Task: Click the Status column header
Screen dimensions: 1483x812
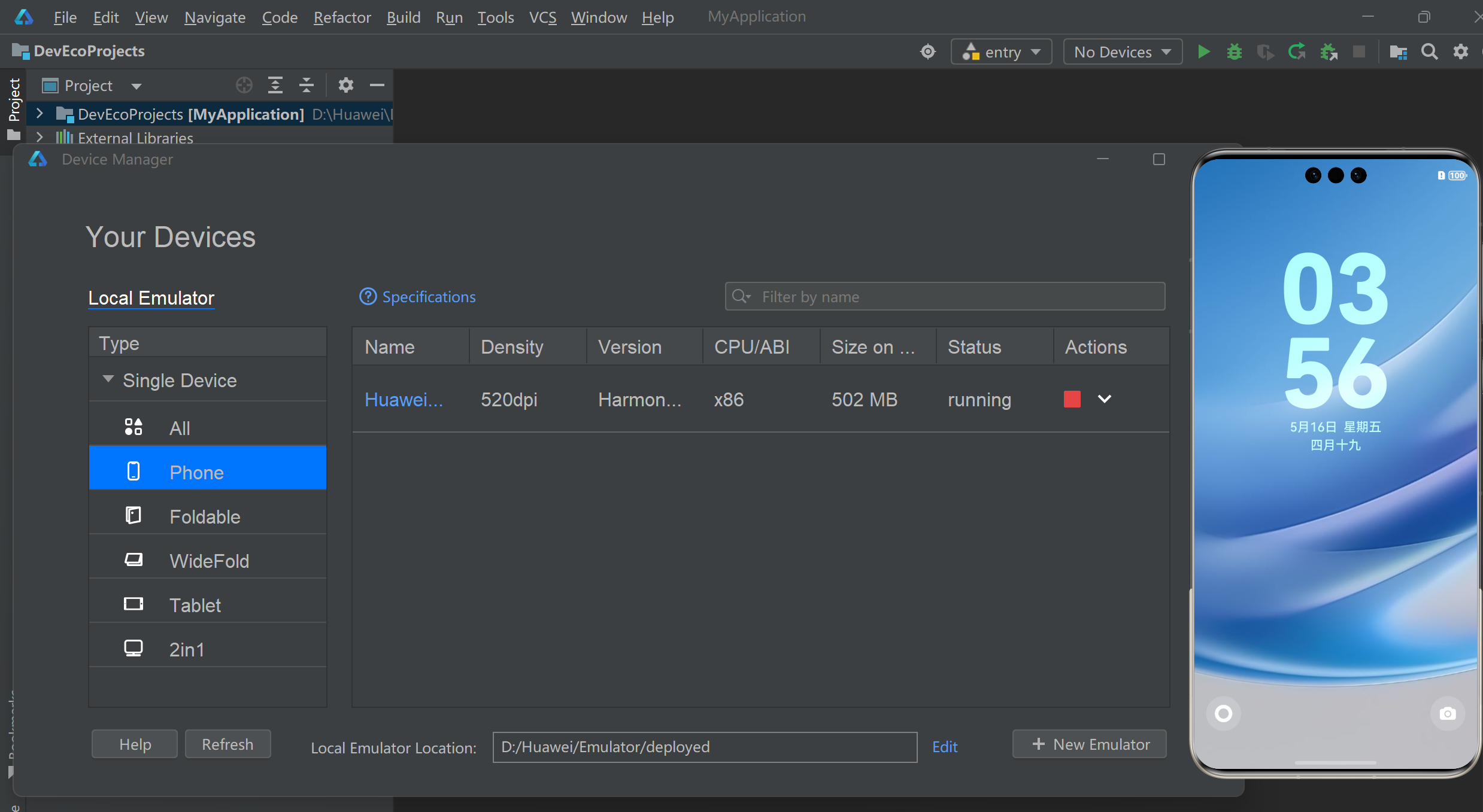Action: pos(994,346)
